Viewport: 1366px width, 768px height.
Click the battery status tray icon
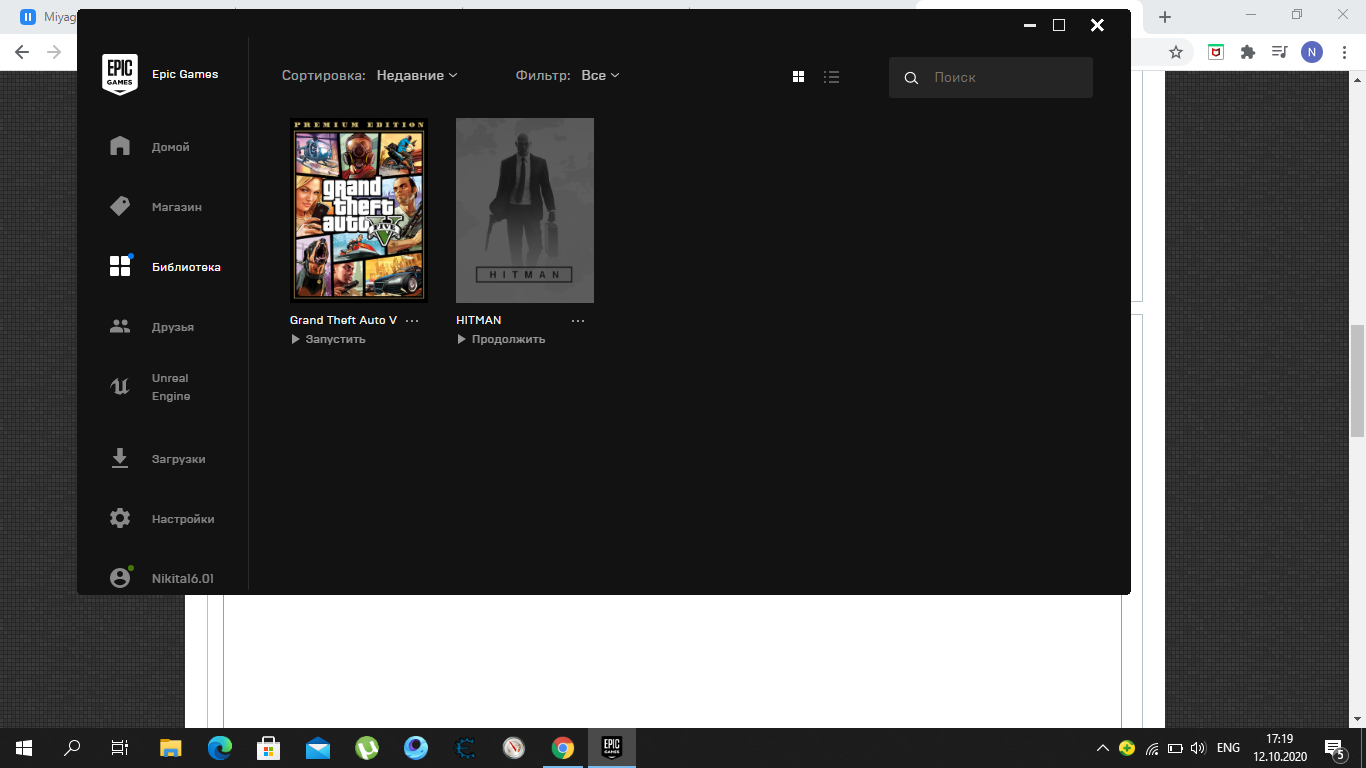(x=1175, y=748)
